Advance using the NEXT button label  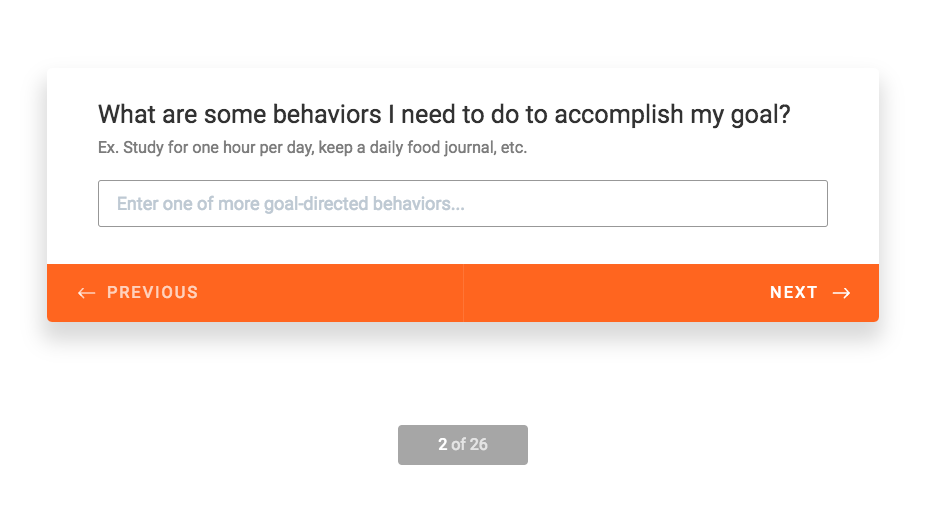[794, 292]
